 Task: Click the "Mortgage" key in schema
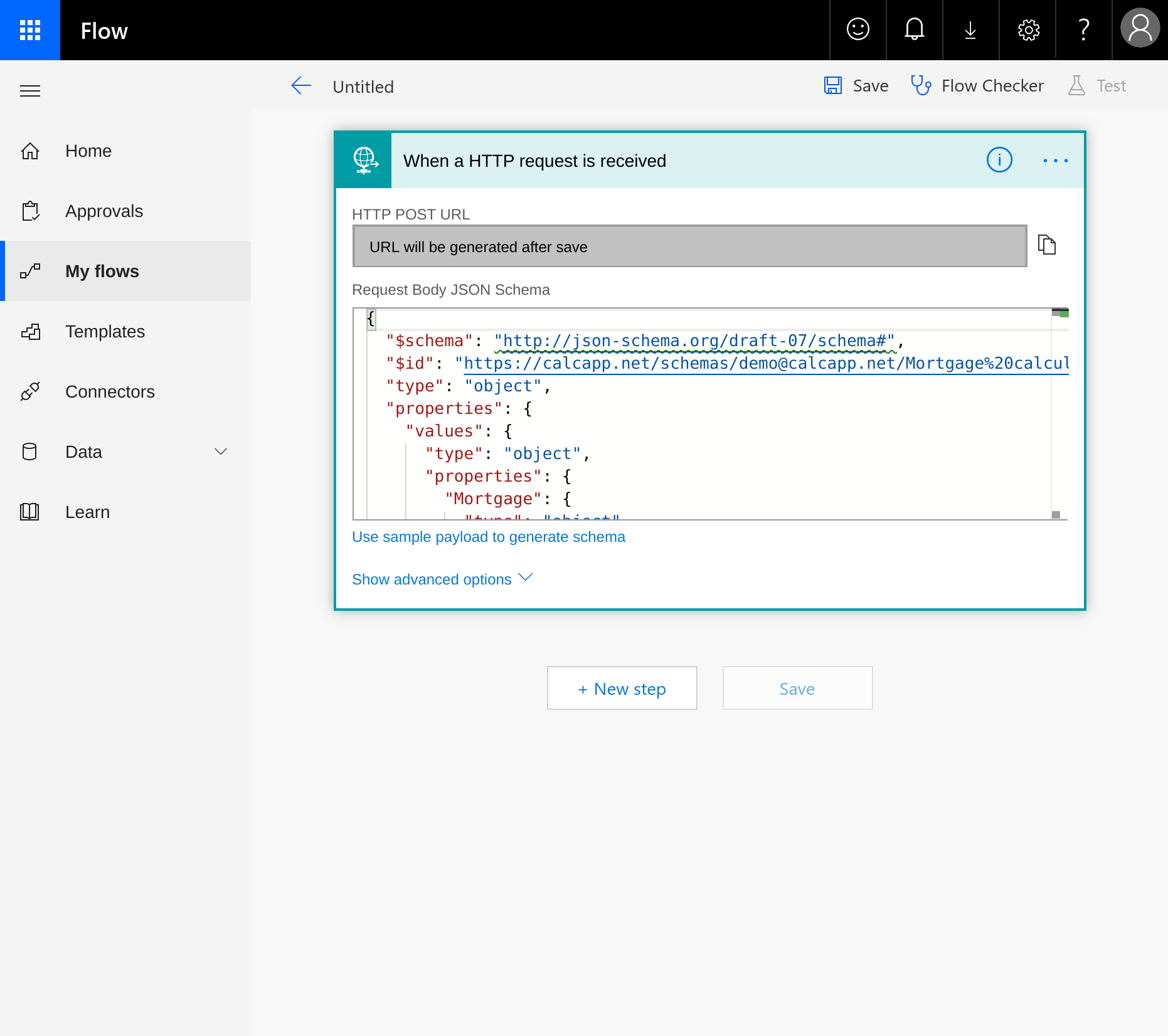493,499
